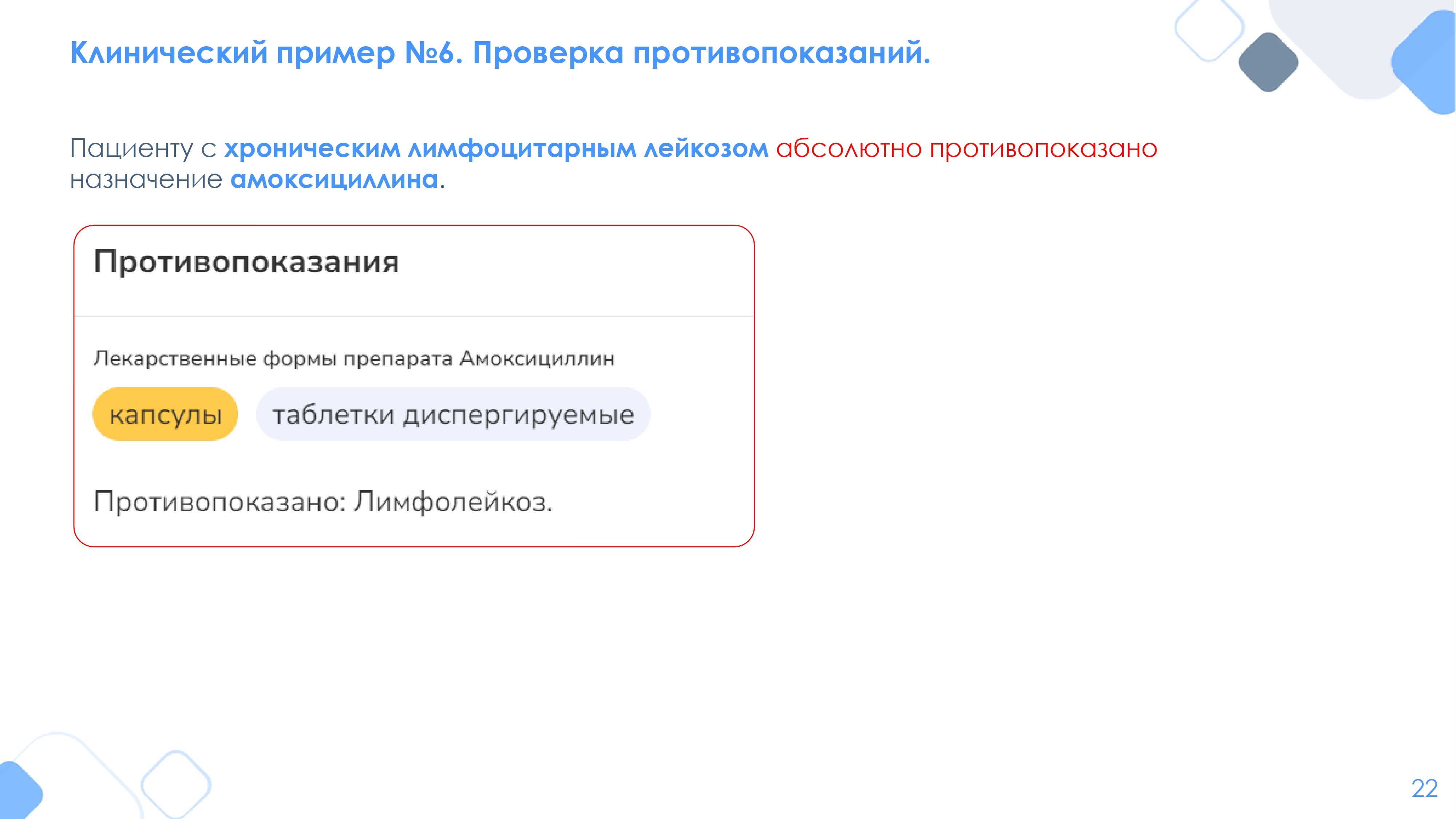The width and height of the screenshot is (1456, 819).
Task: Click "Лекарственные формы препарата Амоксициллин" label
Action: [354, 358]
